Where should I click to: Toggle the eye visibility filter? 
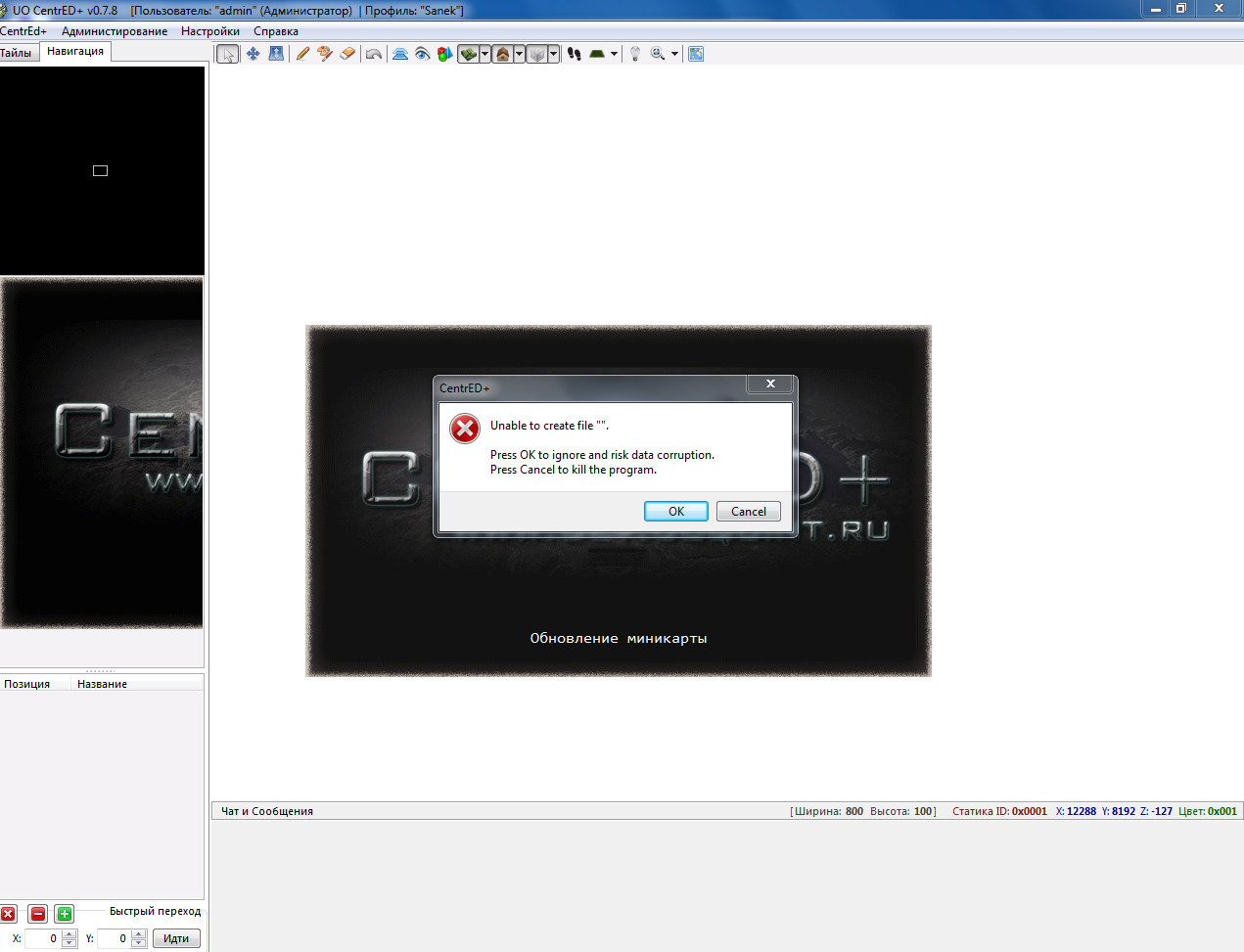(422, 54)
